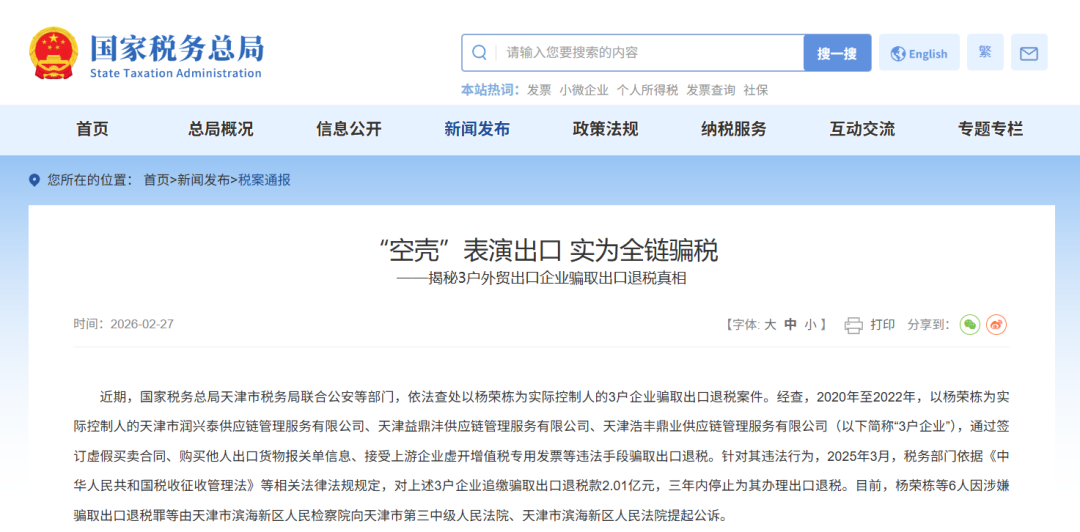The image size is (1080, 532).
Task: Click the article headline “空壳”表演出口
Action: pyautogui.click(x=548, y=251)
